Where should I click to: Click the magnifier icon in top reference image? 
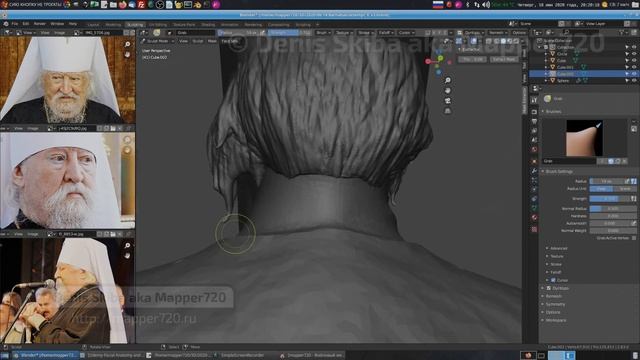pos(127,44)
